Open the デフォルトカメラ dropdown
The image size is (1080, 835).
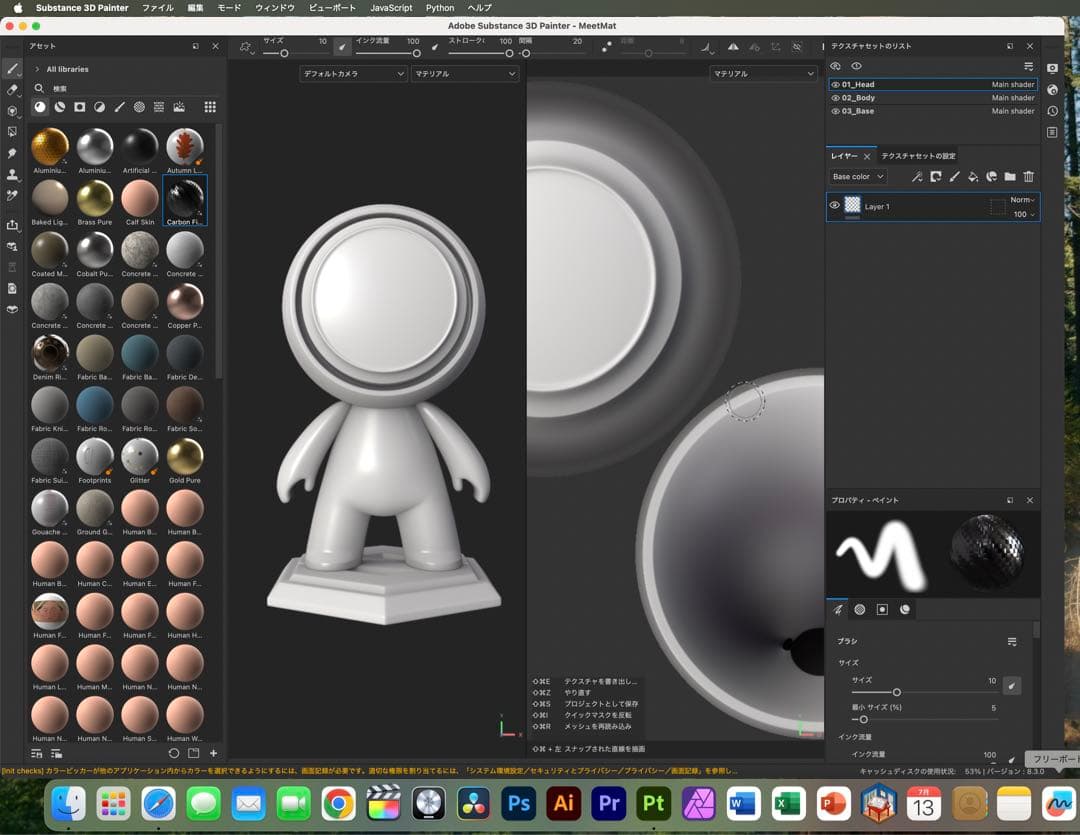pos(352,73)
